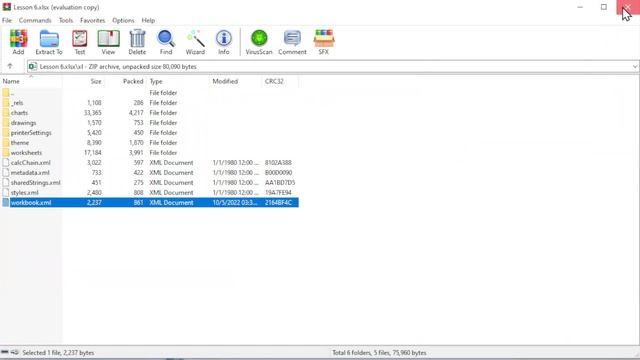Click the WinRAR title bar app icon
Screen dimensions: 640x360
click(x=7, y=7)
